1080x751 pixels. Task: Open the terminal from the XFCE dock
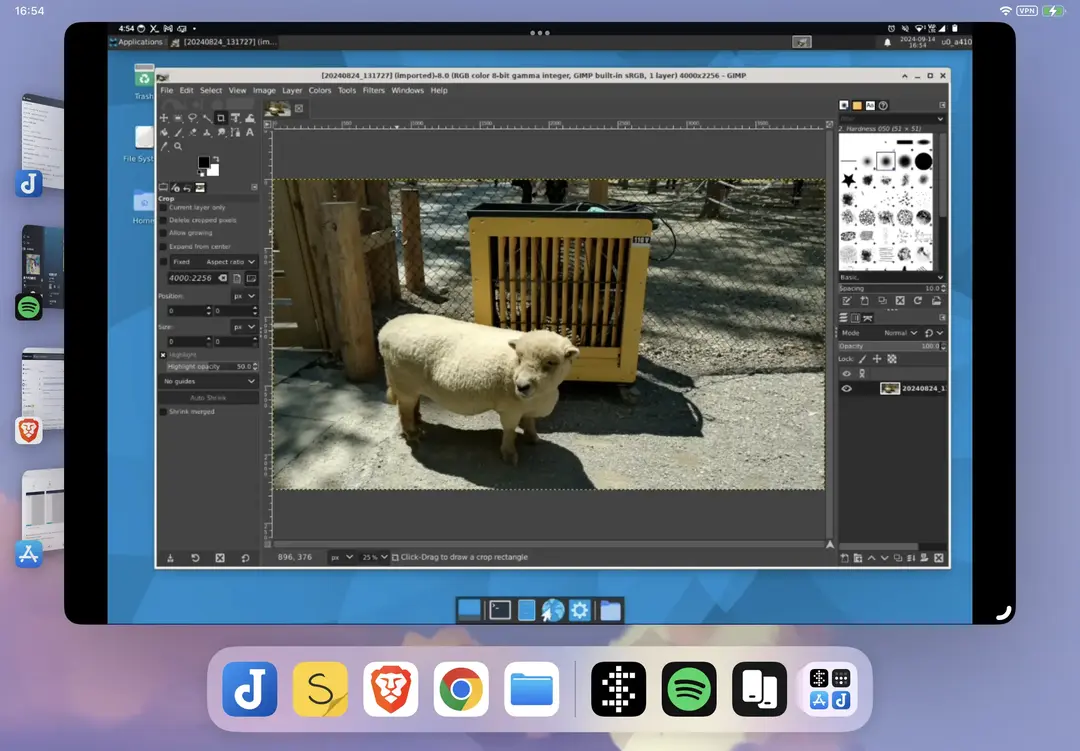(x=500, y=610)
